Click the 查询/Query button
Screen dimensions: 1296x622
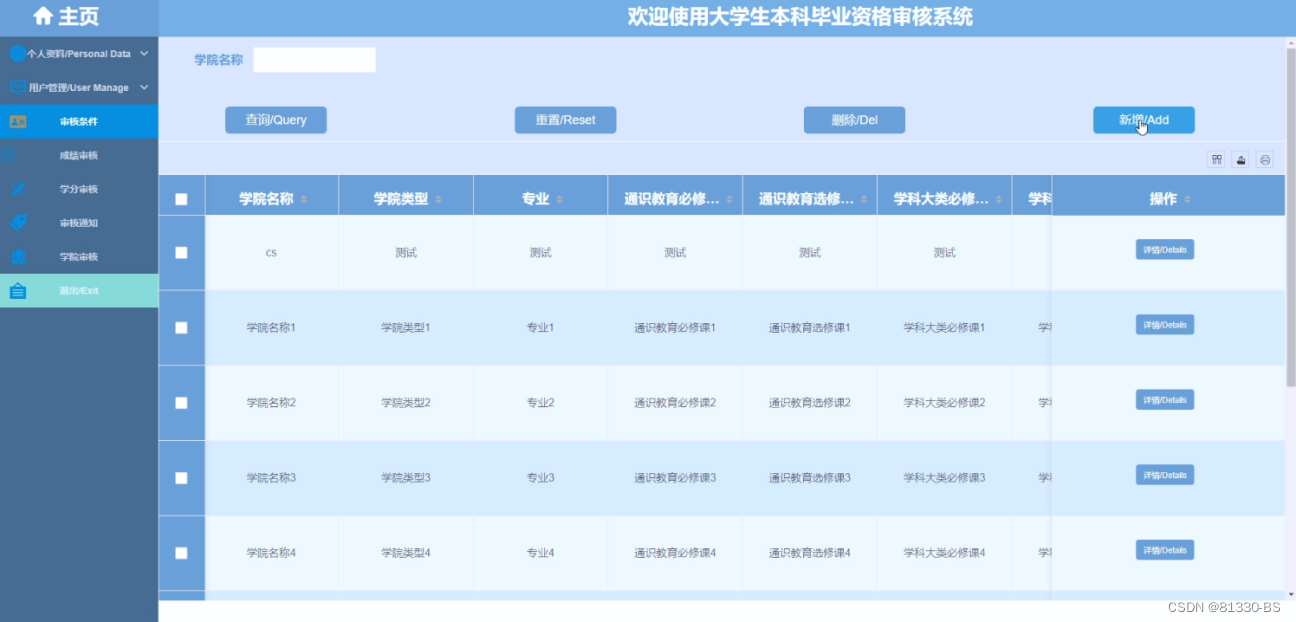tap(276, 120)
